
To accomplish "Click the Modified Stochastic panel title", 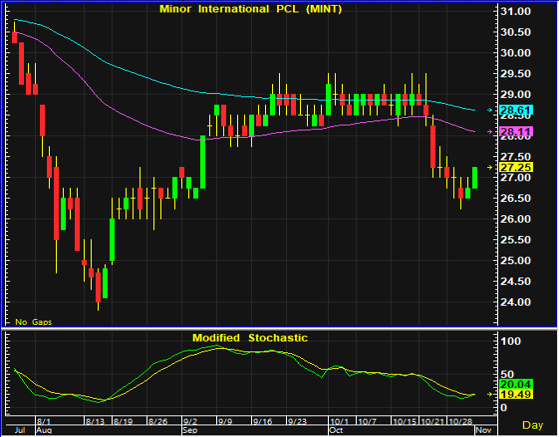I will (250, 338).
